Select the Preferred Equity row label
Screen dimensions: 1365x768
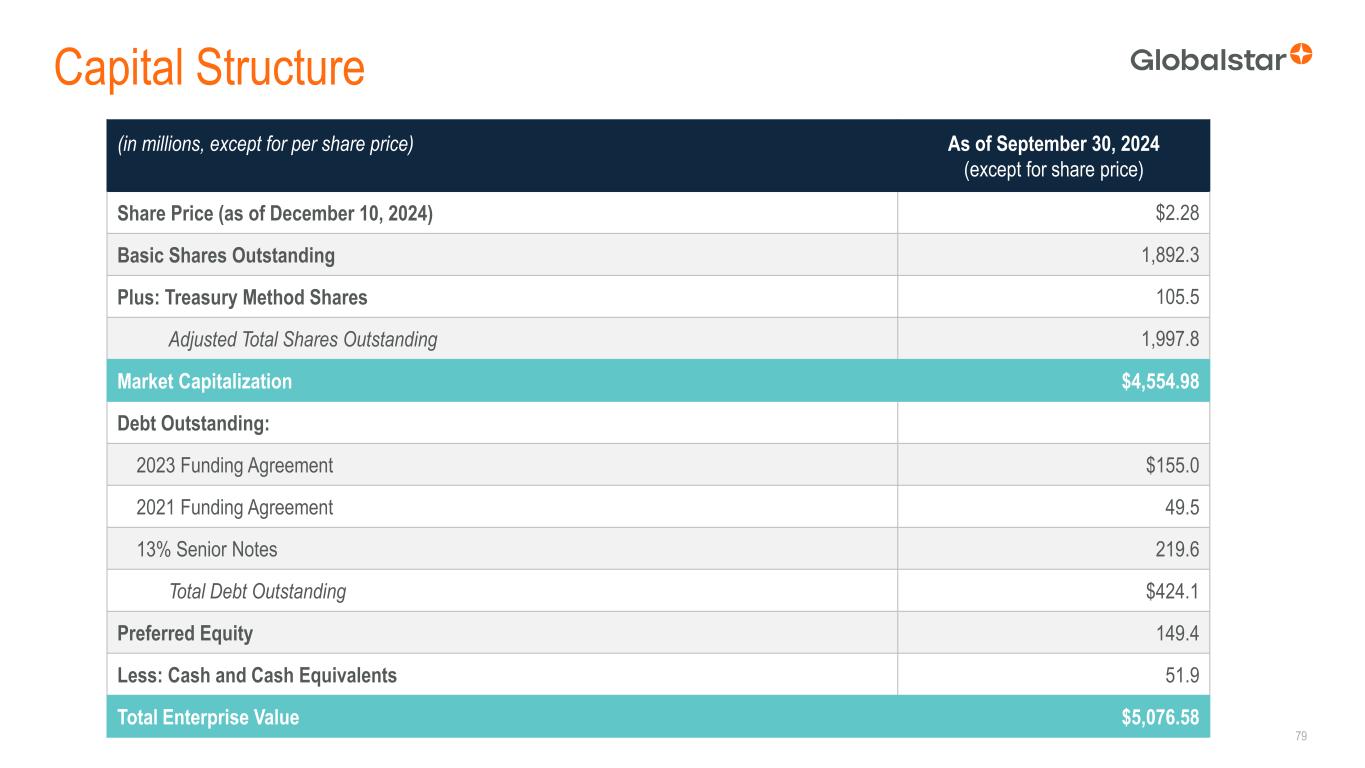[185, 633]
